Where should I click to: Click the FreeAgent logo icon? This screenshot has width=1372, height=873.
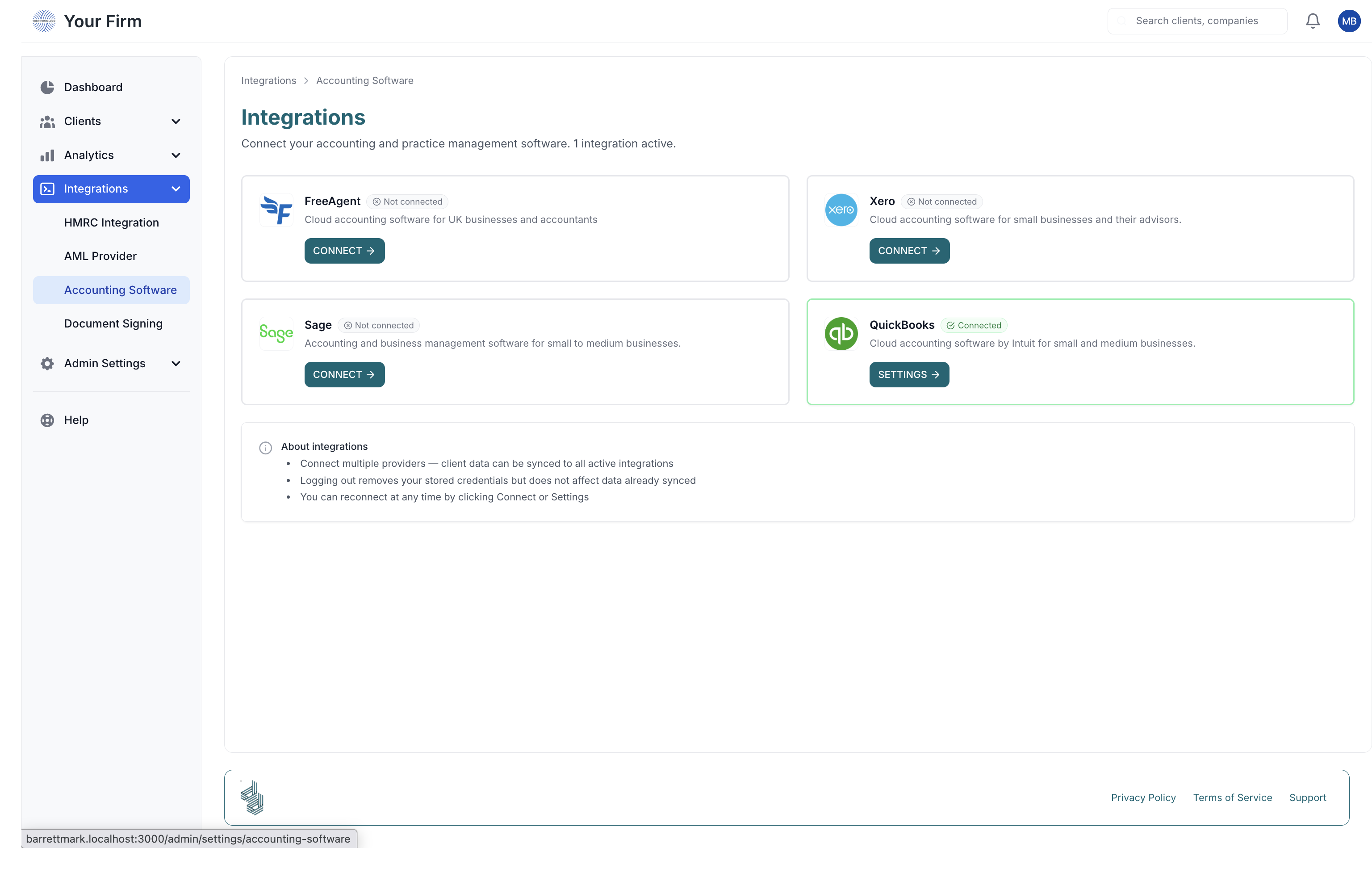(x=276, y=210)
